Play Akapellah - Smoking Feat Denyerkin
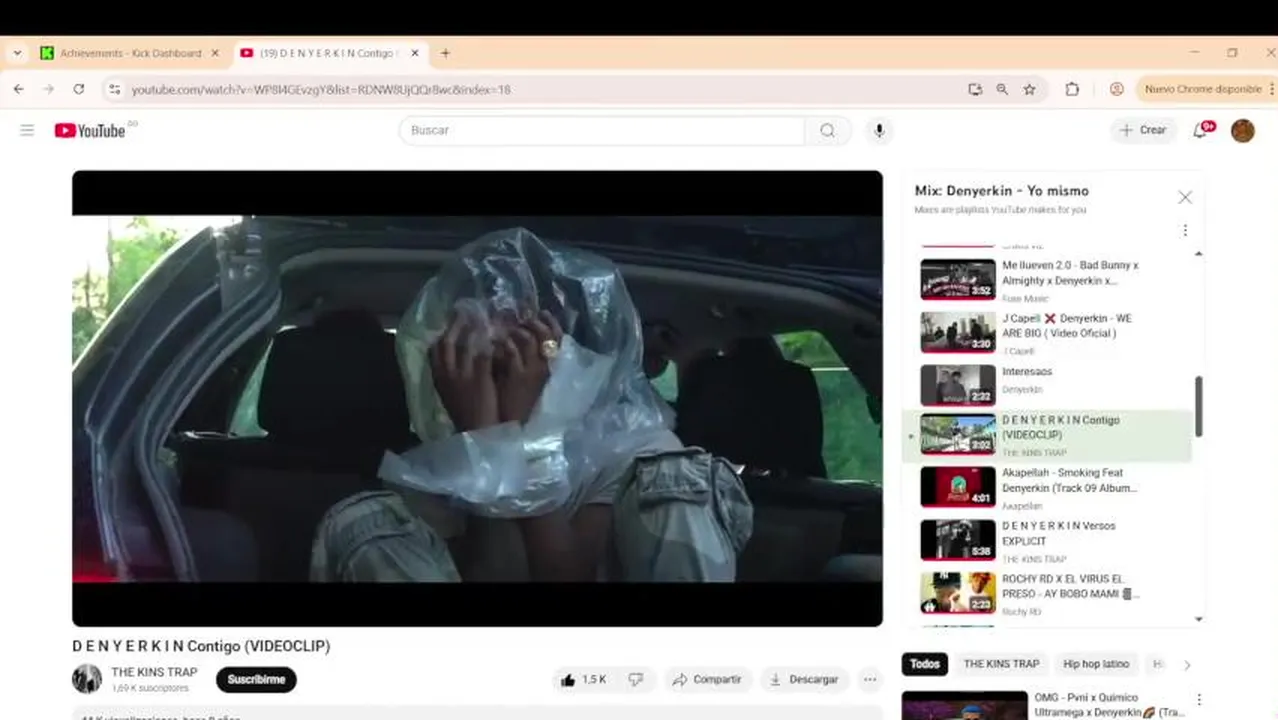The width and height of the screenshot is (1278, 720). point(1047,487)
